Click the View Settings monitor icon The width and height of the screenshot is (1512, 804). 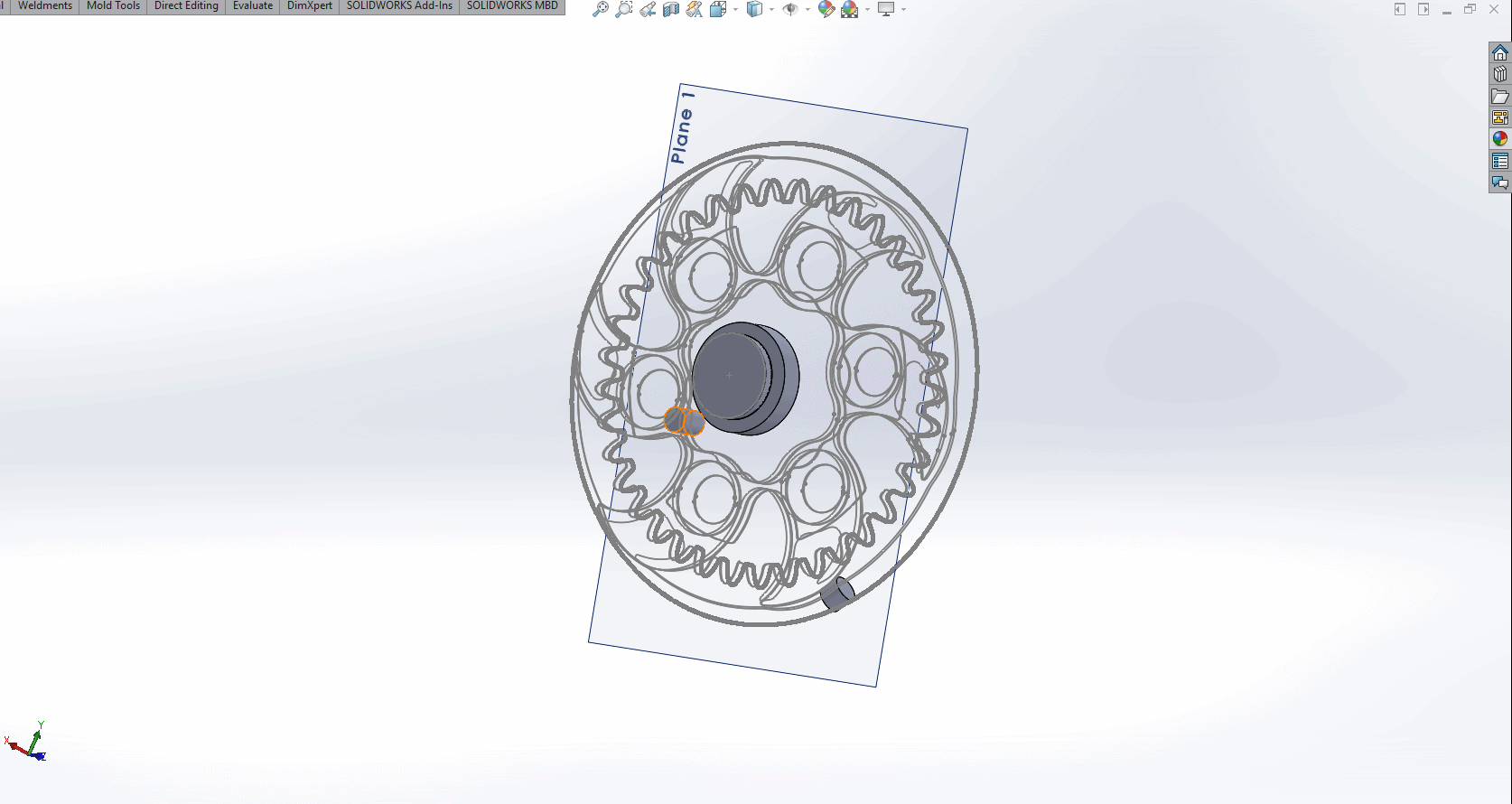coord(886,9)
